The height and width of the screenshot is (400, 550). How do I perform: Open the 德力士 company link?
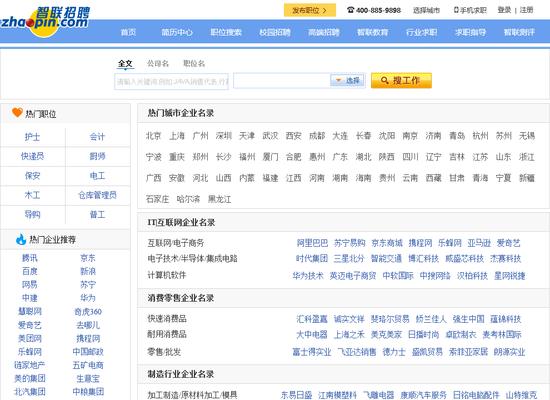tap(394, 352)
